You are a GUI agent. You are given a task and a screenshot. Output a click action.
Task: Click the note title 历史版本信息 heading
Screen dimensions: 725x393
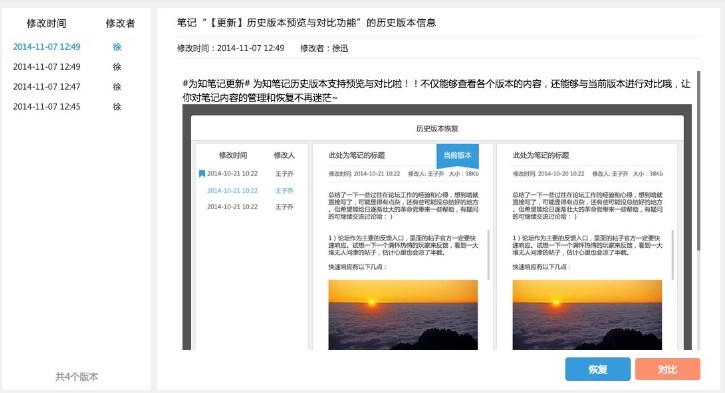[x=306, y=23]
